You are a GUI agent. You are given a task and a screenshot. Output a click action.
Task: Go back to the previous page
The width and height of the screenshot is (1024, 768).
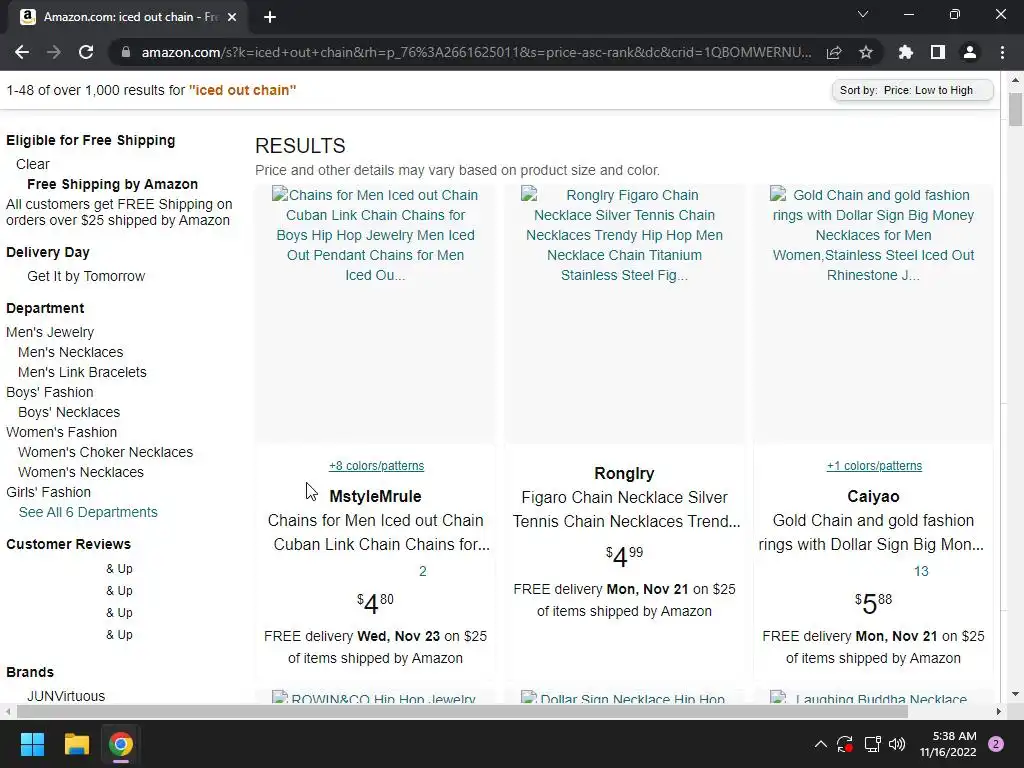(22, 52)
